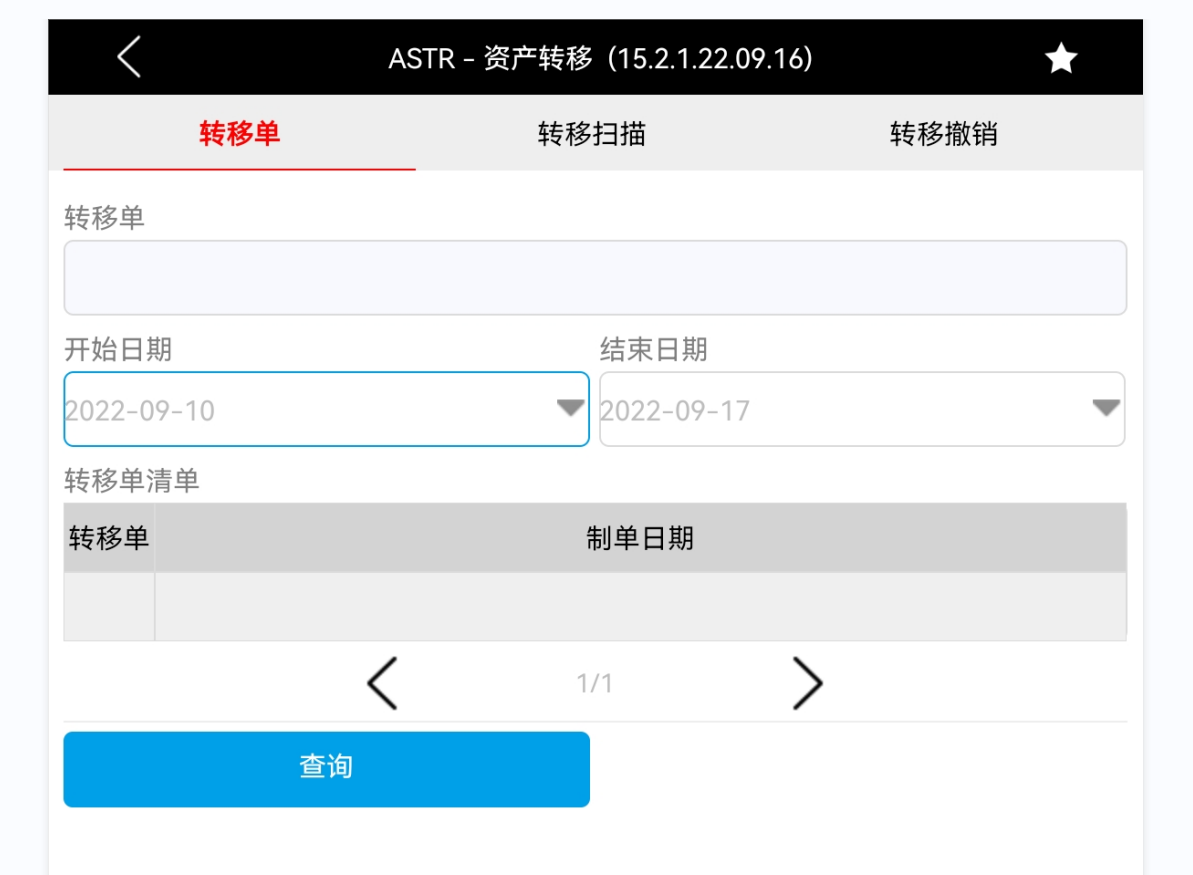Click the 2022-09-10 start date text
This screenshot has height=875, width=1193.
140,411
